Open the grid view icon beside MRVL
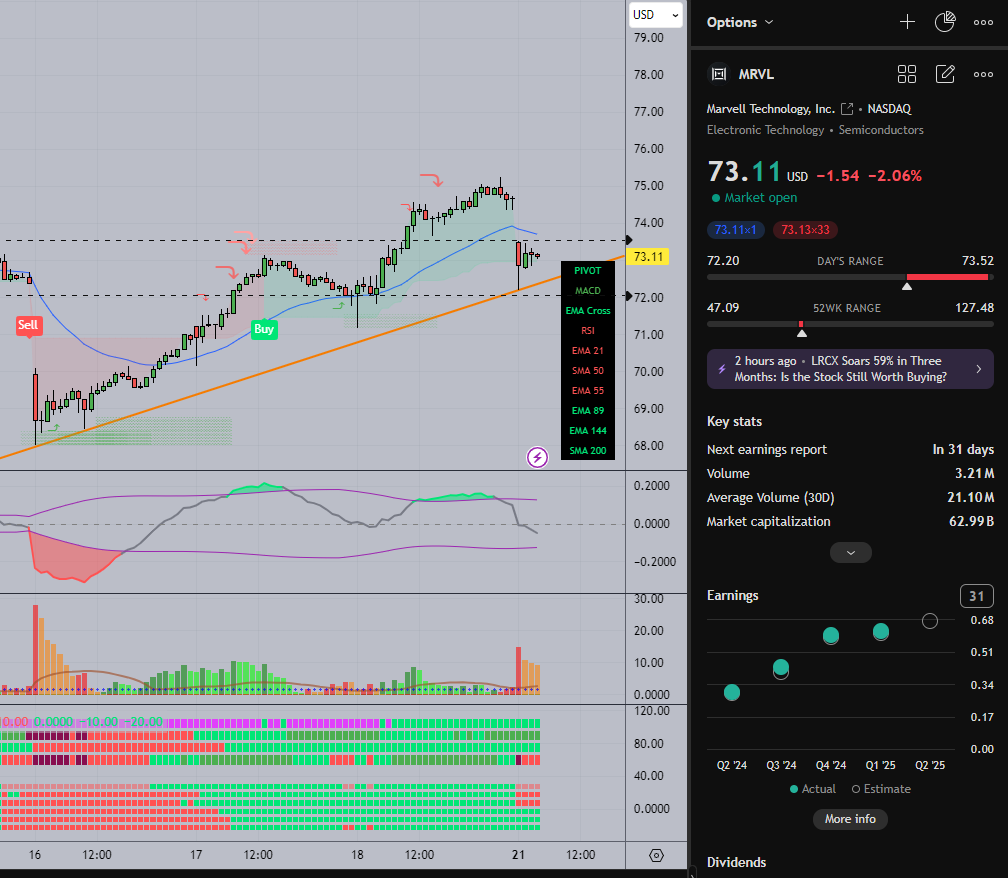The image size is (1008, 878). click(906, 74)
